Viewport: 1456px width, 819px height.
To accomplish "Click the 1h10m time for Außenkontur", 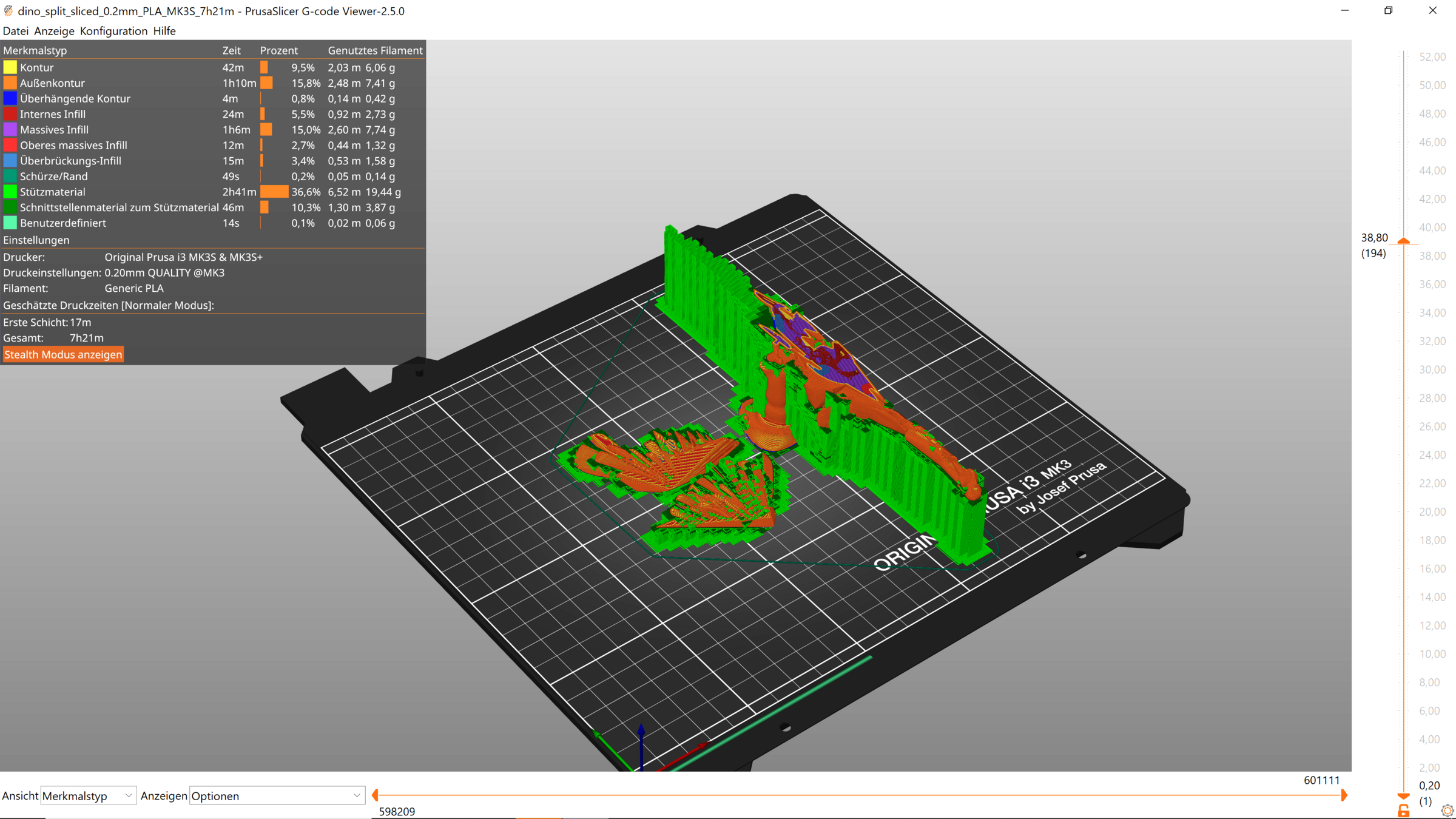I will point(239,83).
